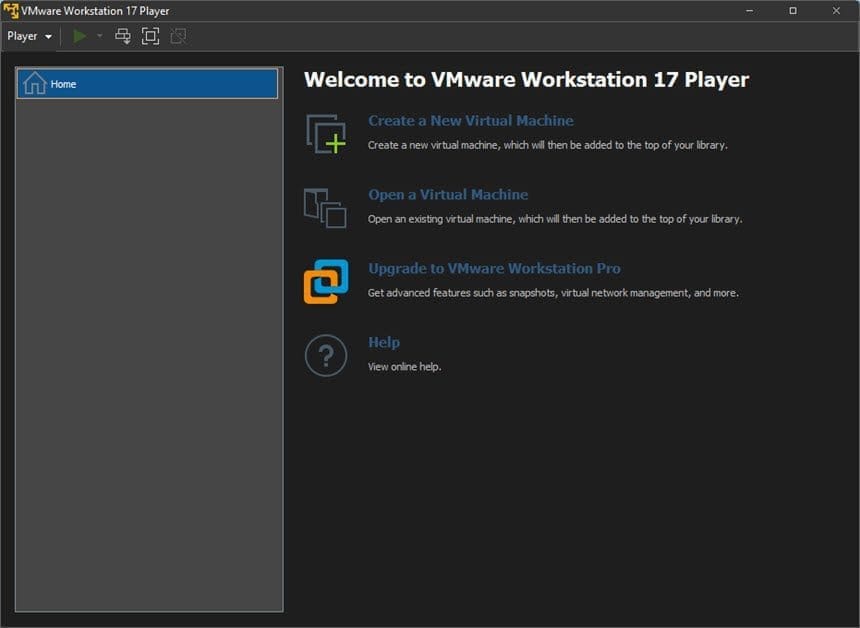Expand the power options arrow beside play
This screenshot has height=628, width=860.
99,36
